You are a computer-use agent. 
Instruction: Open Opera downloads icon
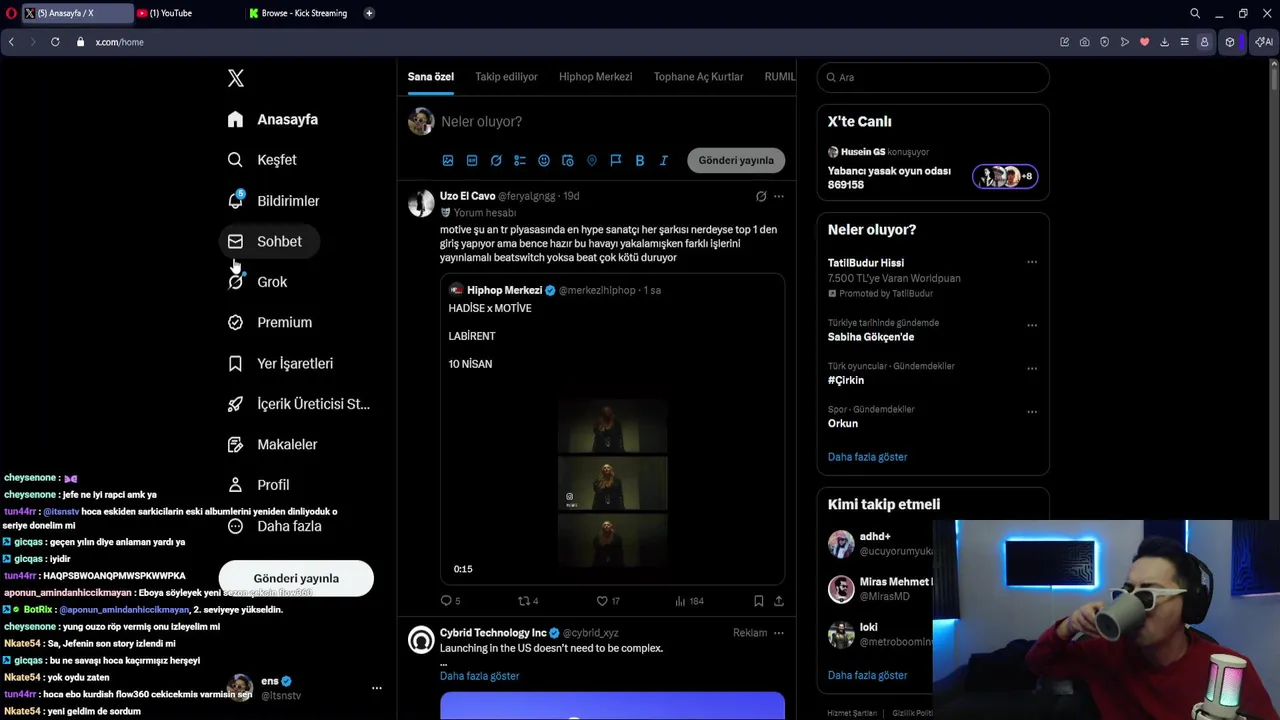tap(1164, 42)
